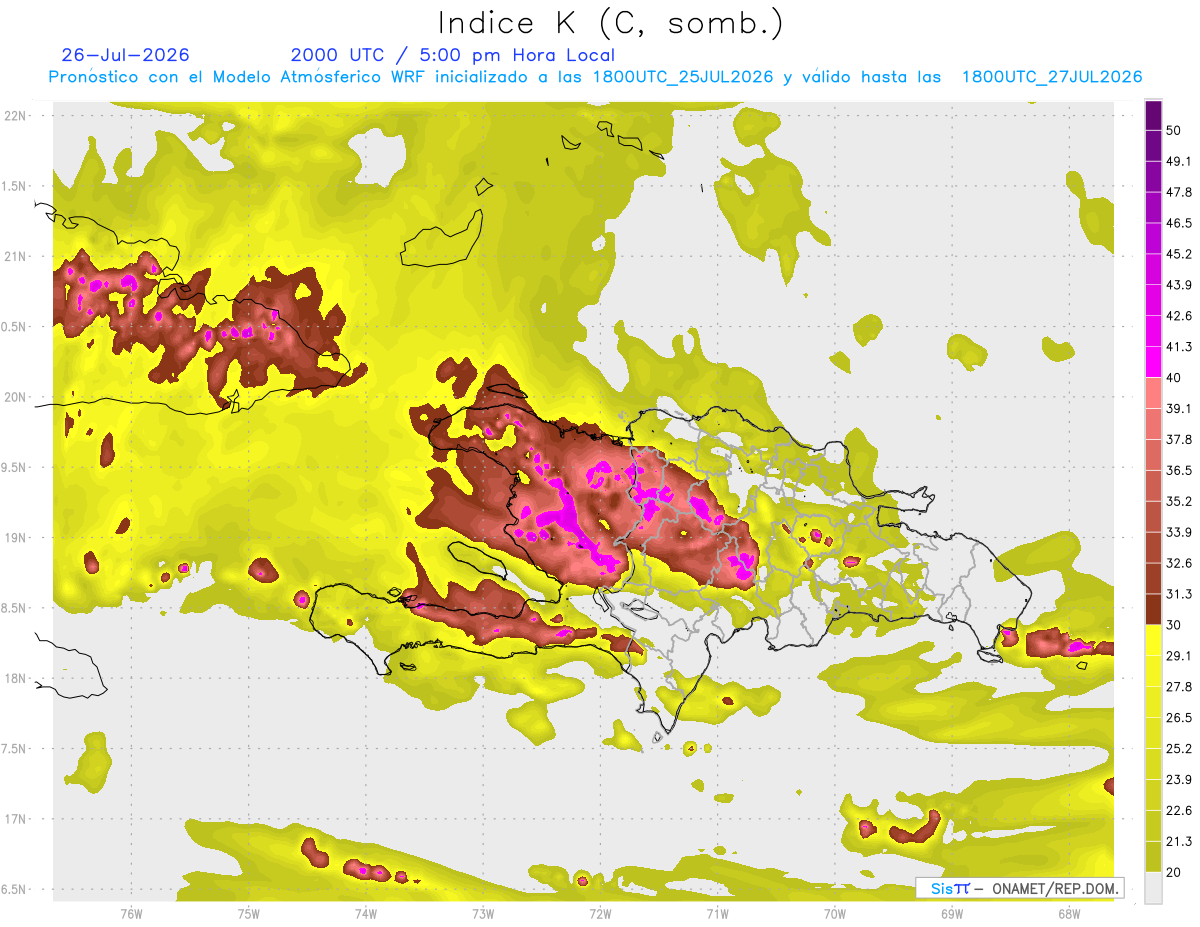
Task: Click the colorbar value '40'
Action: [x=1174, y=378]
